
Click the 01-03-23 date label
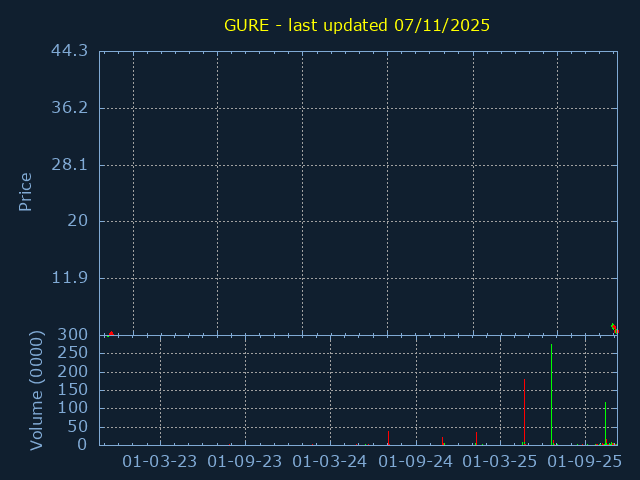click(x=160, y=461)
